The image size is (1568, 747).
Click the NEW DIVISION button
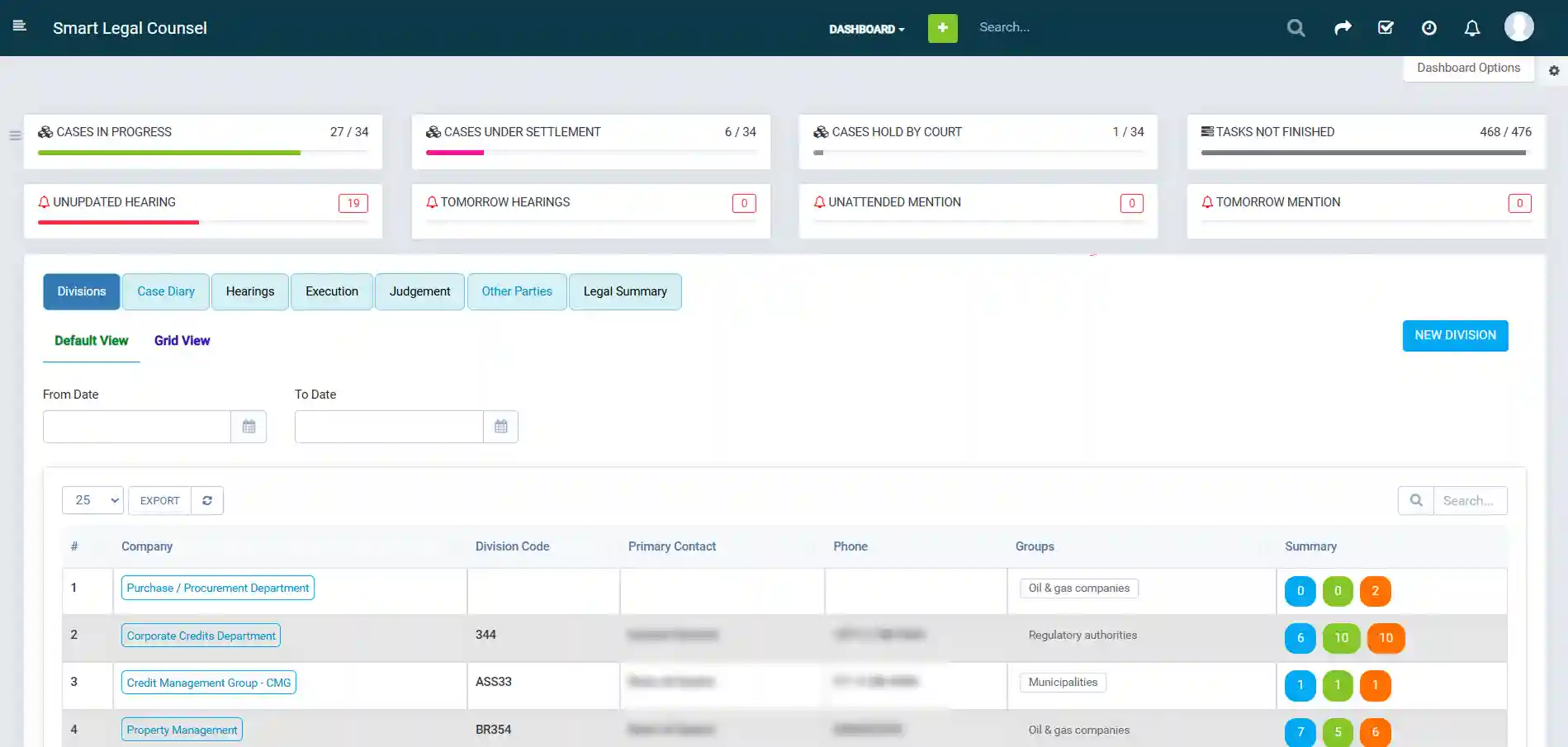[1455, 335]
